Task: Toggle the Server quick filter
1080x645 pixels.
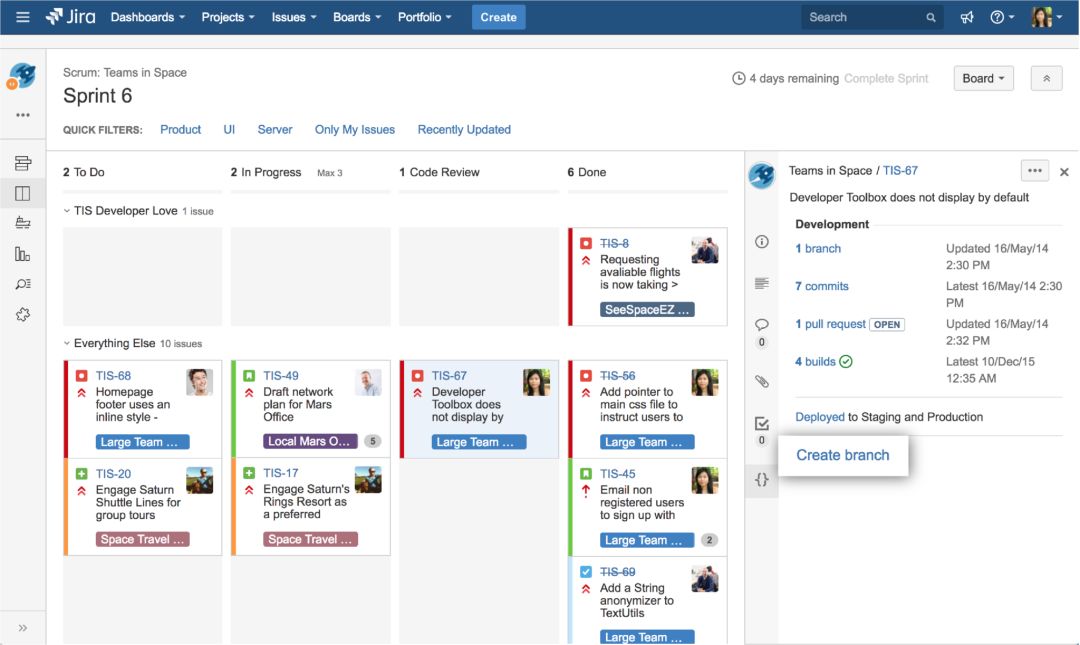Action: (x=275, y=130)
